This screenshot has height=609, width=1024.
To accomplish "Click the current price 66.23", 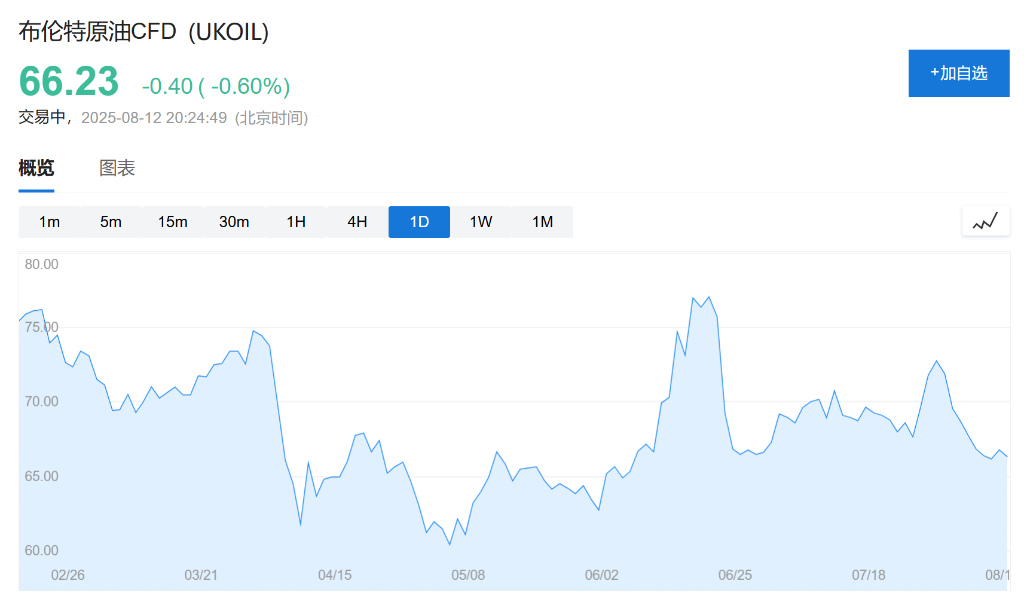I will [69, 82].
